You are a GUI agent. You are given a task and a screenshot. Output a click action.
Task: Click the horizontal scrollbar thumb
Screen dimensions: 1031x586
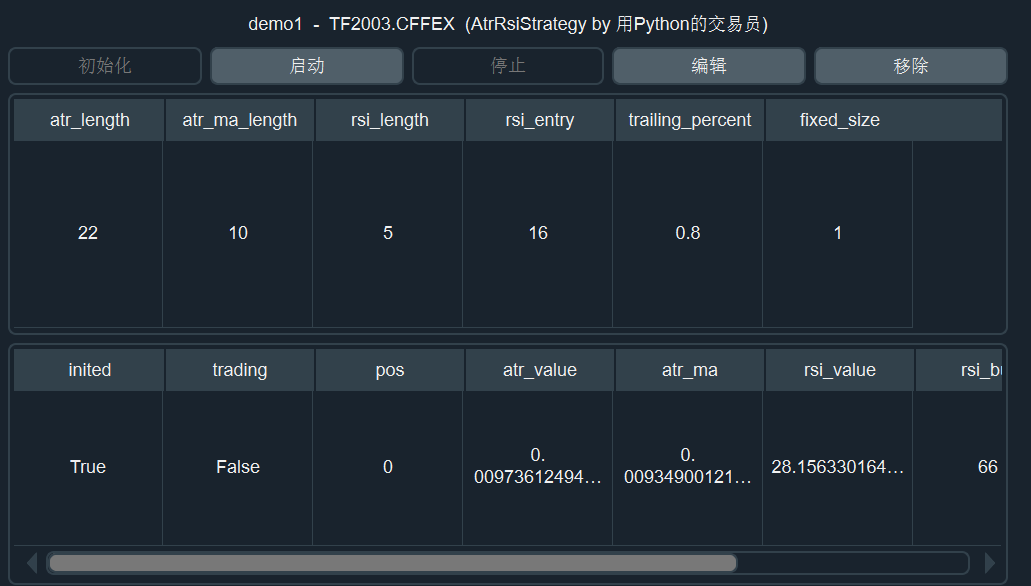tap(392, 563)
